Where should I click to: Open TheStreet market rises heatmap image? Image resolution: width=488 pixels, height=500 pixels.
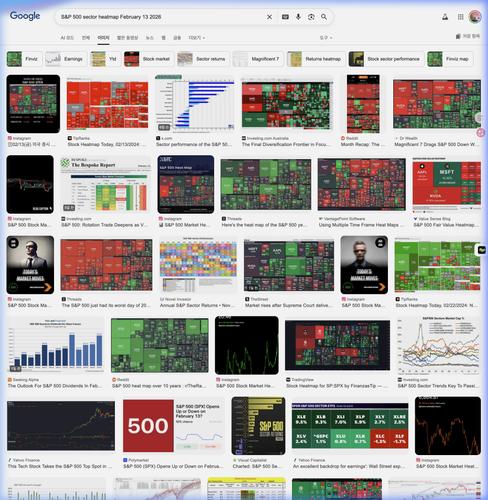coord(289,265)
